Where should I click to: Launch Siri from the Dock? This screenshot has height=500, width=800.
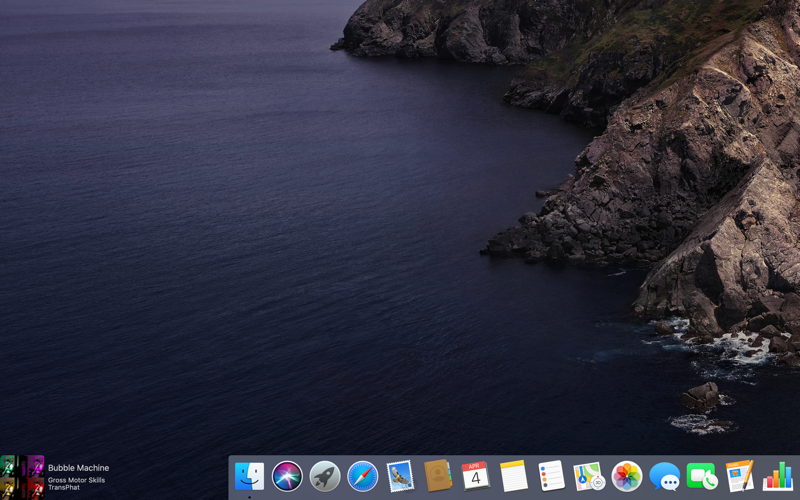click(x=287, y=476)
